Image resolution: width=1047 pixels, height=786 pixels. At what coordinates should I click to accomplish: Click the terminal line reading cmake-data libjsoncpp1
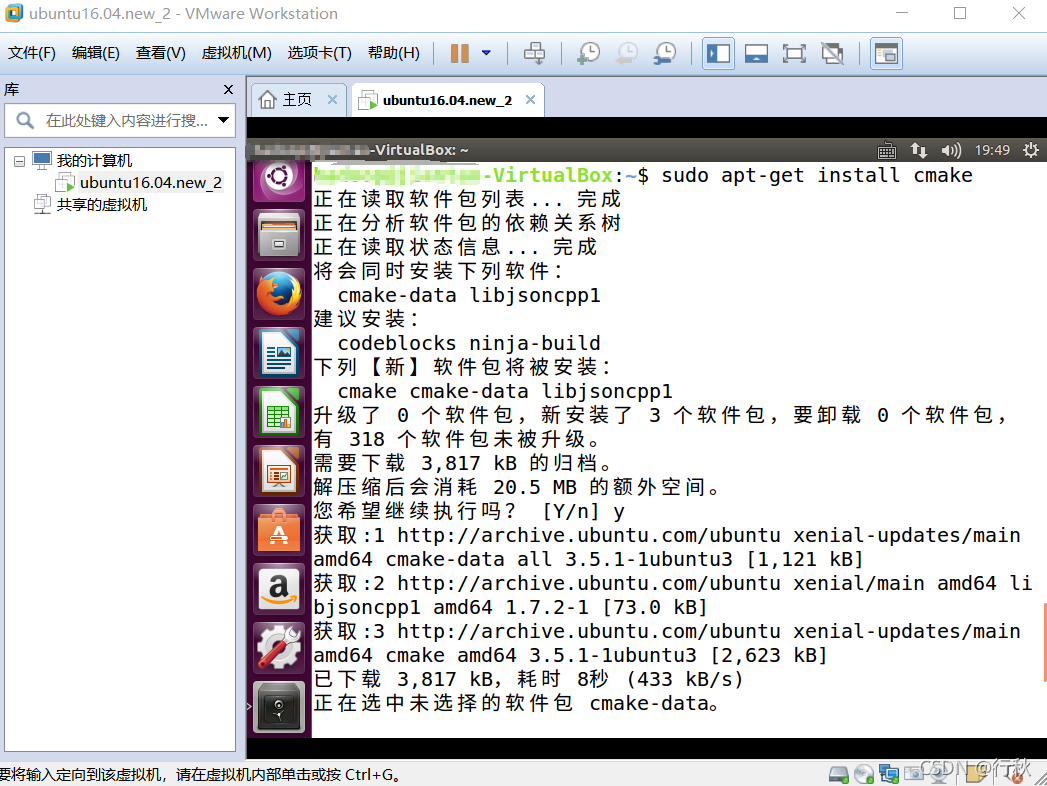(x=469, y=295)
